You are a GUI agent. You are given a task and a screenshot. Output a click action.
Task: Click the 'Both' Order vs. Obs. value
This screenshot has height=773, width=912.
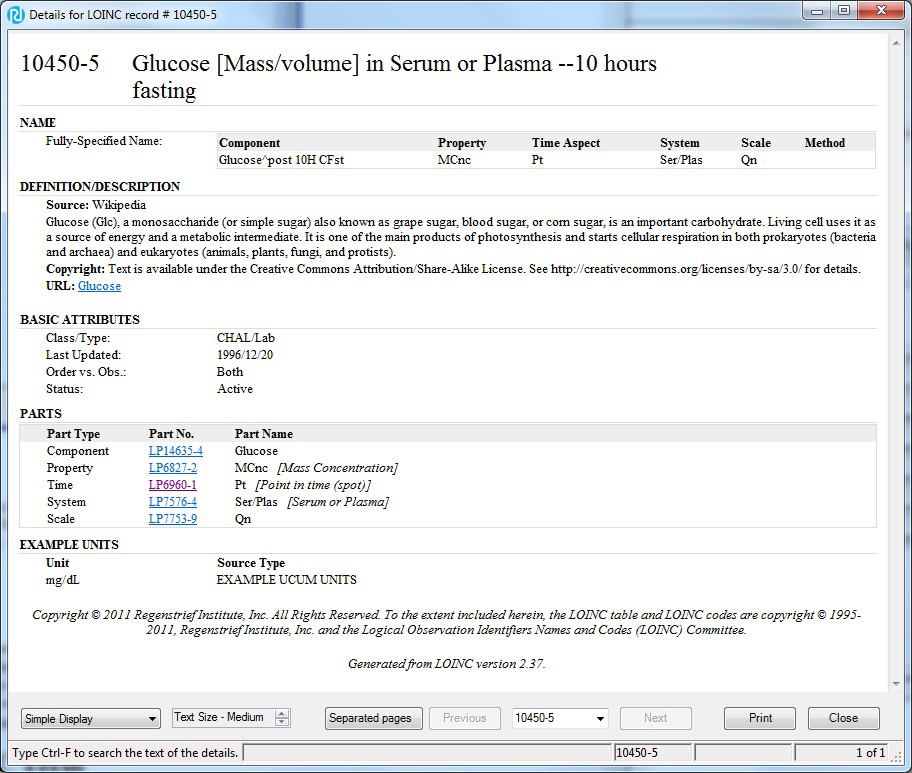[230, 372]
